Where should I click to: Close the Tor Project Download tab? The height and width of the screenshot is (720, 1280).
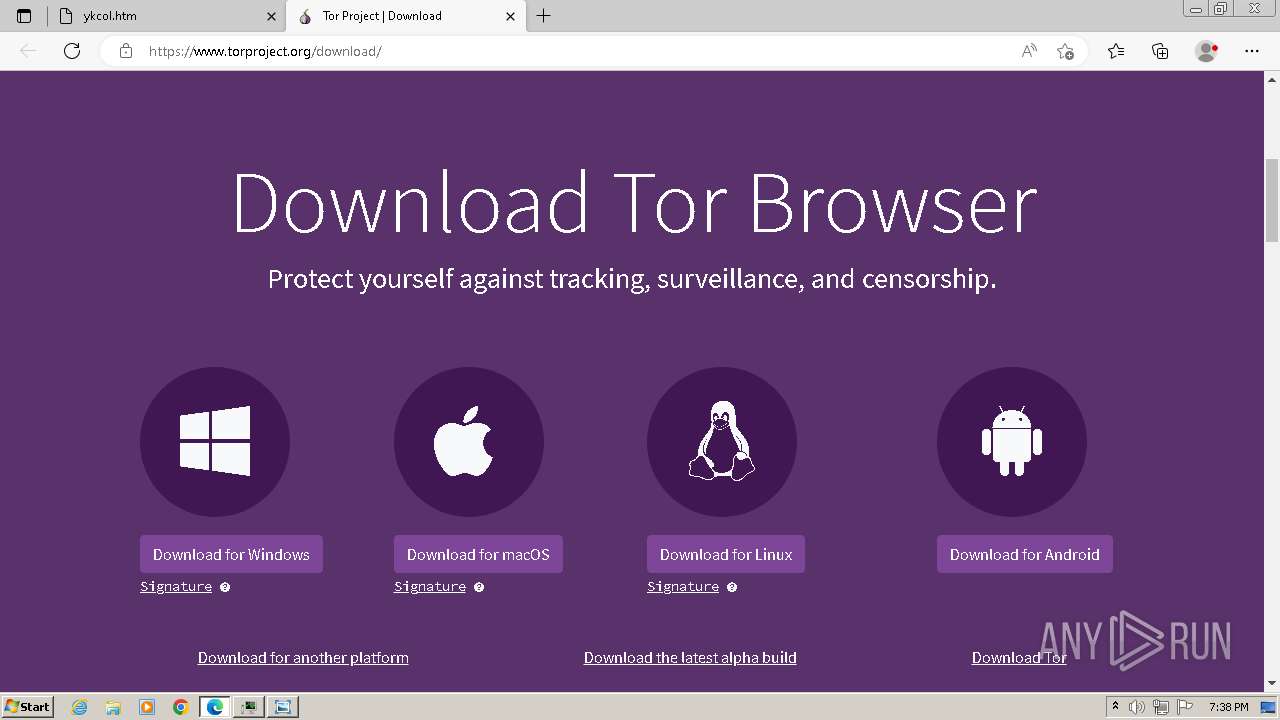click(x=510, y=16)
